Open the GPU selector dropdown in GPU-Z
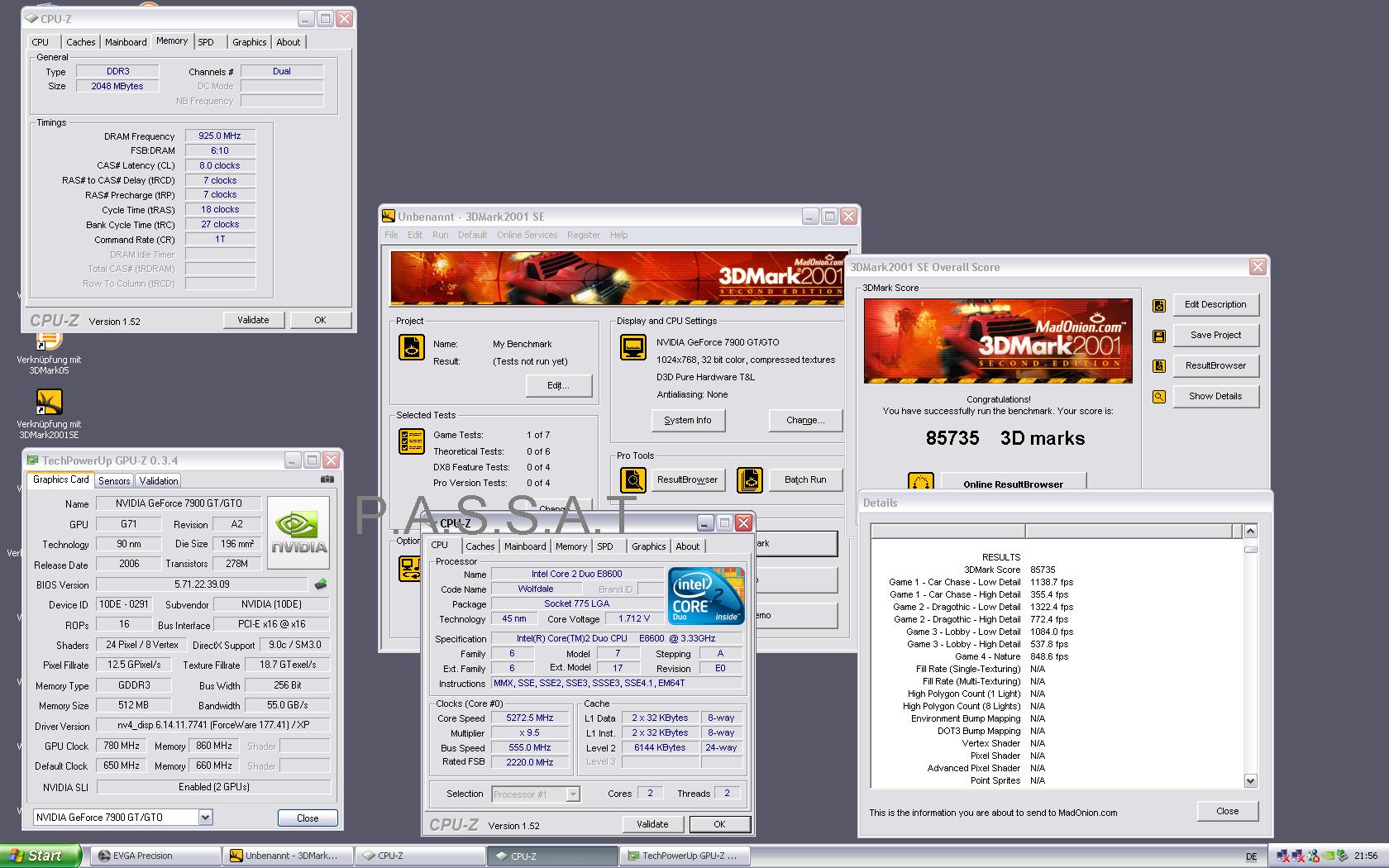The image size is (1389, 868). pos(205,818)
